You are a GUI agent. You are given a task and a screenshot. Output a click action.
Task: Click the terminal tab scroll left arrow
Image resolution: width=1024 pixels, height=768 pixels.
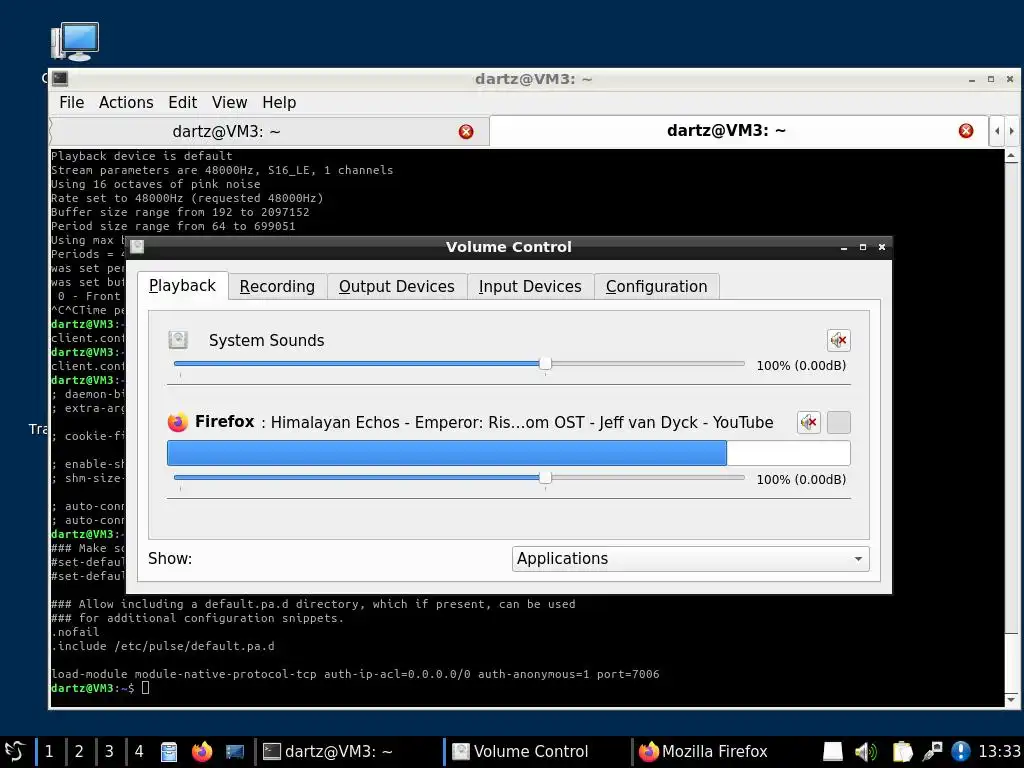[x=997, y=131]
